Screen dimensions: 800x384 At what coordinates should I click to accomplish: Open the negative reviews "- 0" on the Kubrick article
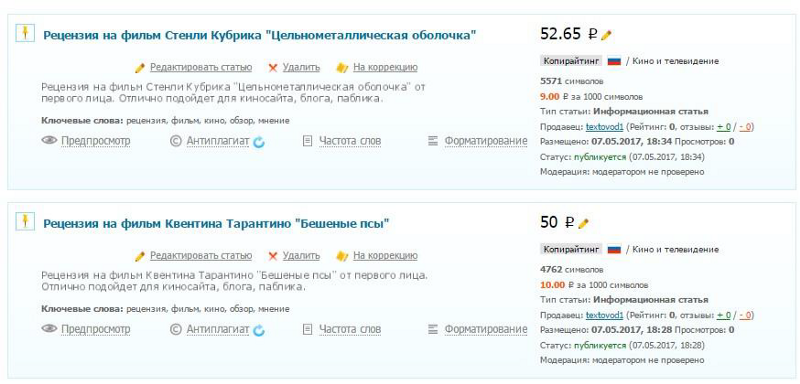click(746, 126)
